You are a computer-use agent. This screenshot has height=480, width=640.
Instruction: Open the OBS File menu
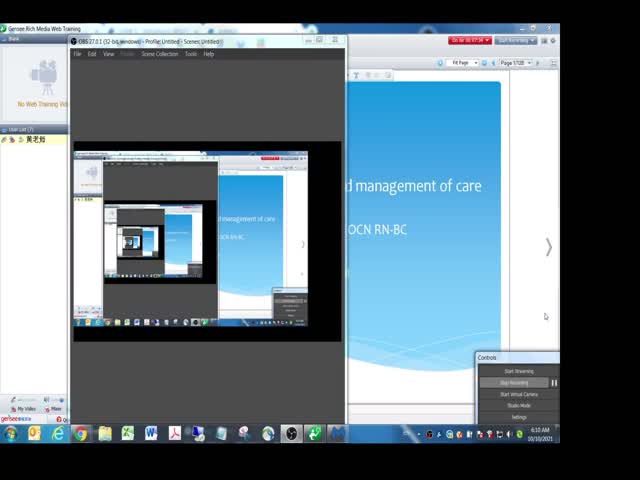(x=78, y=54)
